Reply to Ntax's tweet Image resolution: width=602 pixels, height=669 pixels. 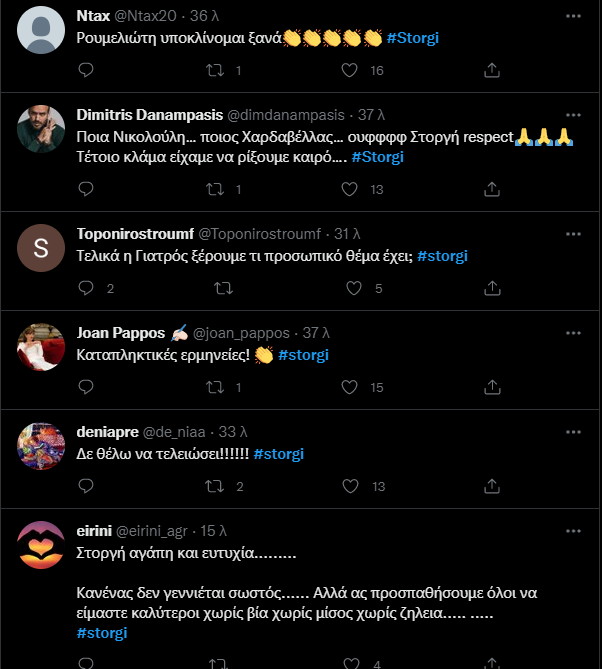point(86,70)
